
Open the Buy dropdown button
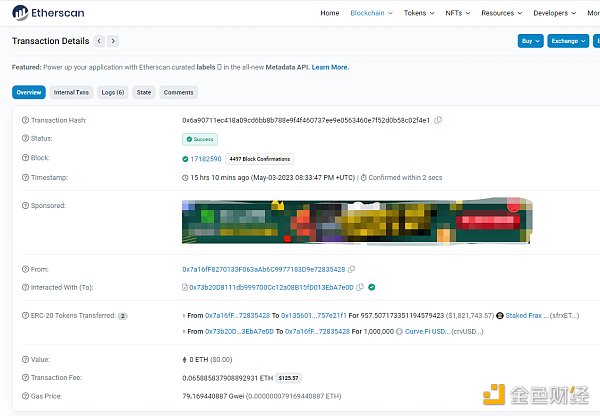(530, 41)
